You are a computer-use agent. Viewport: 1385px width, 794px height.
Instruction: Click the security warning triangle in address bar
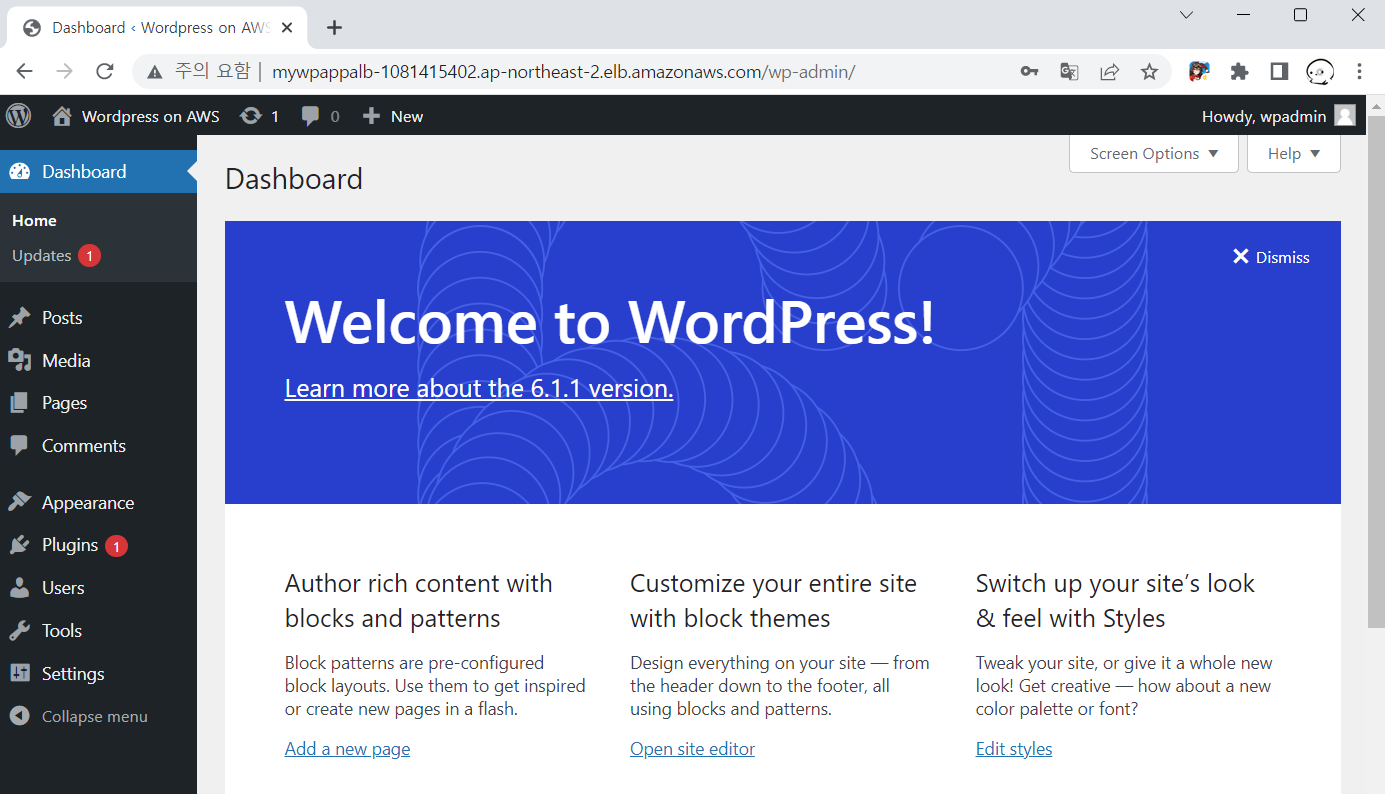(x=154, y=71)
